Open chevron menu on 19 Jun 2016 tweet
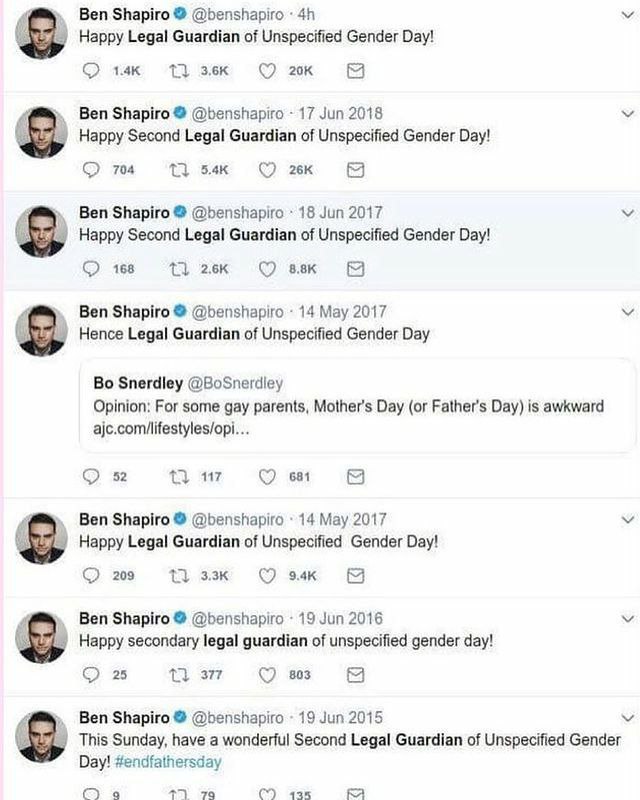Image resolution: width=640 pixels, height=800 pixels. [628, 619]
